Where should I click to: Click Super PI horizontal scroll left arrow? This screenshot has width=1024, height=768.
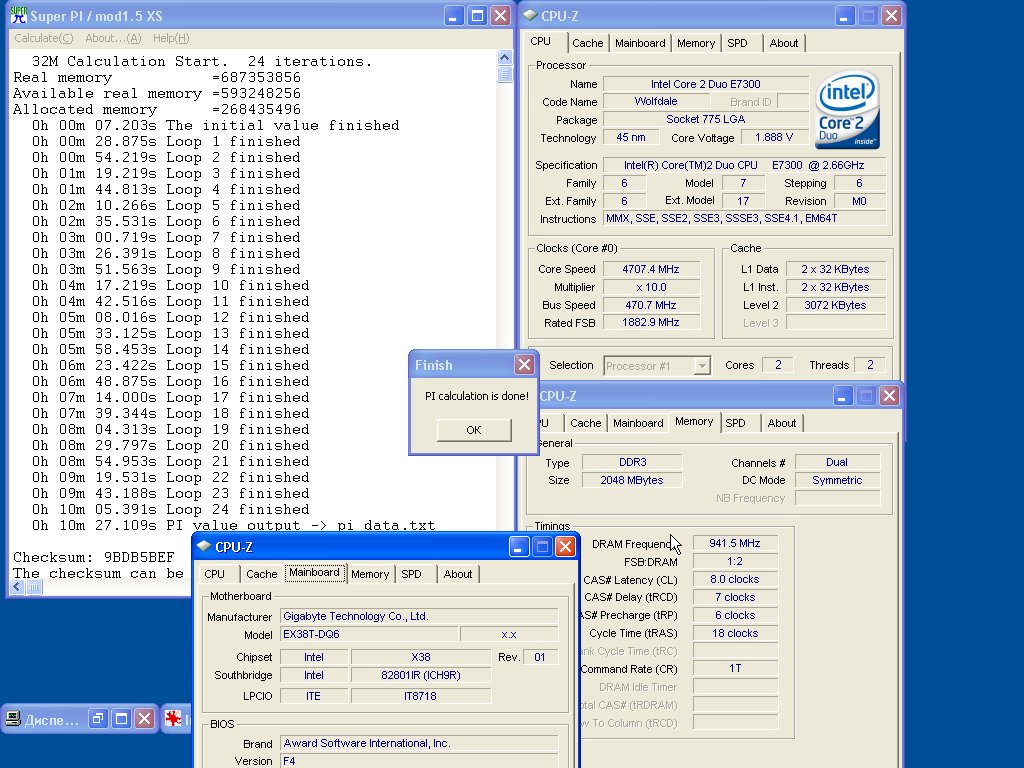pos(18,586)
